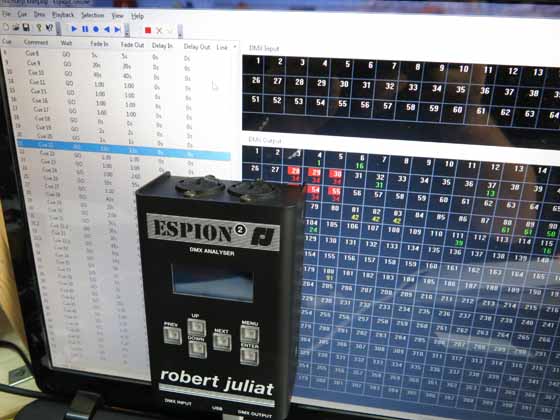Click the Fade In column header
Viewport: 560px width, 420px height.
tap(99, 44)
